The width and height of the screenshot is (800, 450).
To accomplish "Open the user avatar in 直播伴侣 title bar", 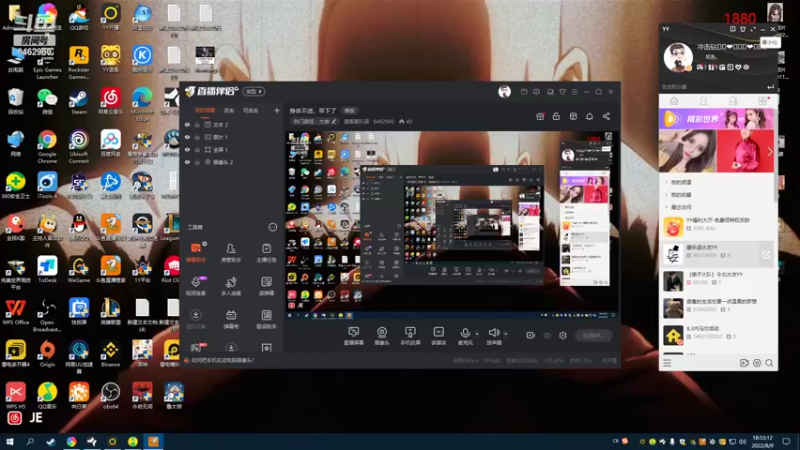I will tap(504, 91).
